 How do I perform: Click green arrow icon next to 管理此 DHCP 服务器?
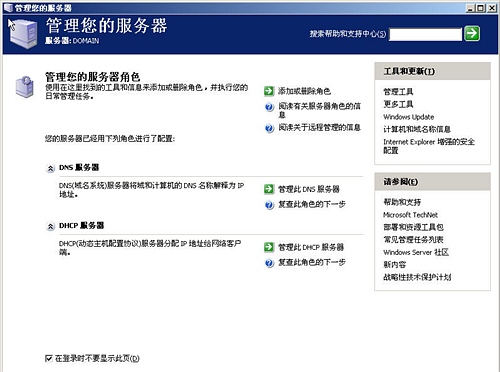pos(269,247)
